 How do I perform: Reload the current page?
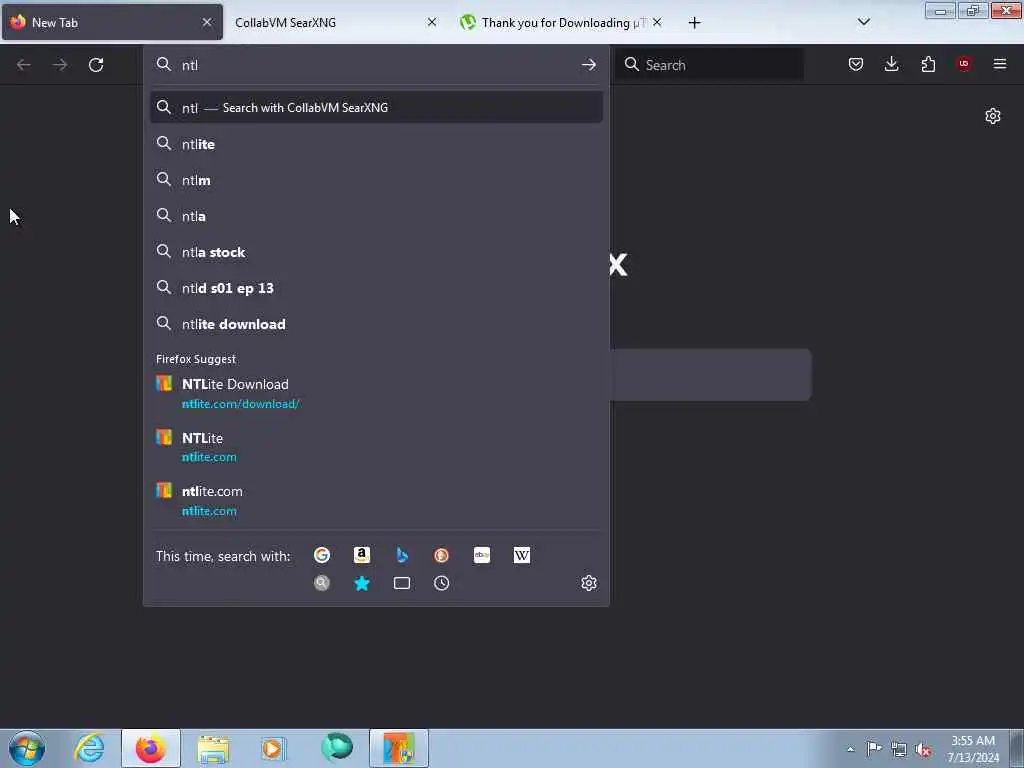pos(96,65)
